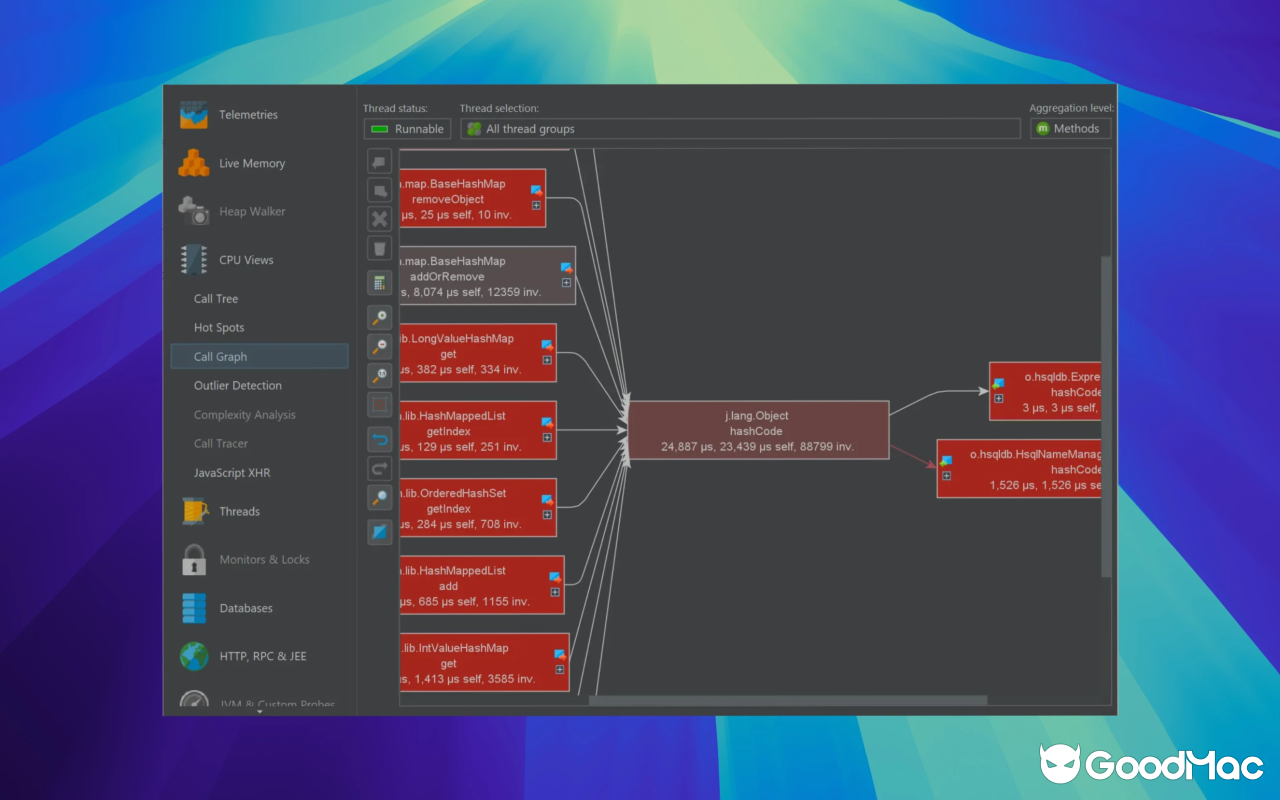Switch to the Call Tree view
This screenshot has height=800, width=1280.
pos(216,298)
